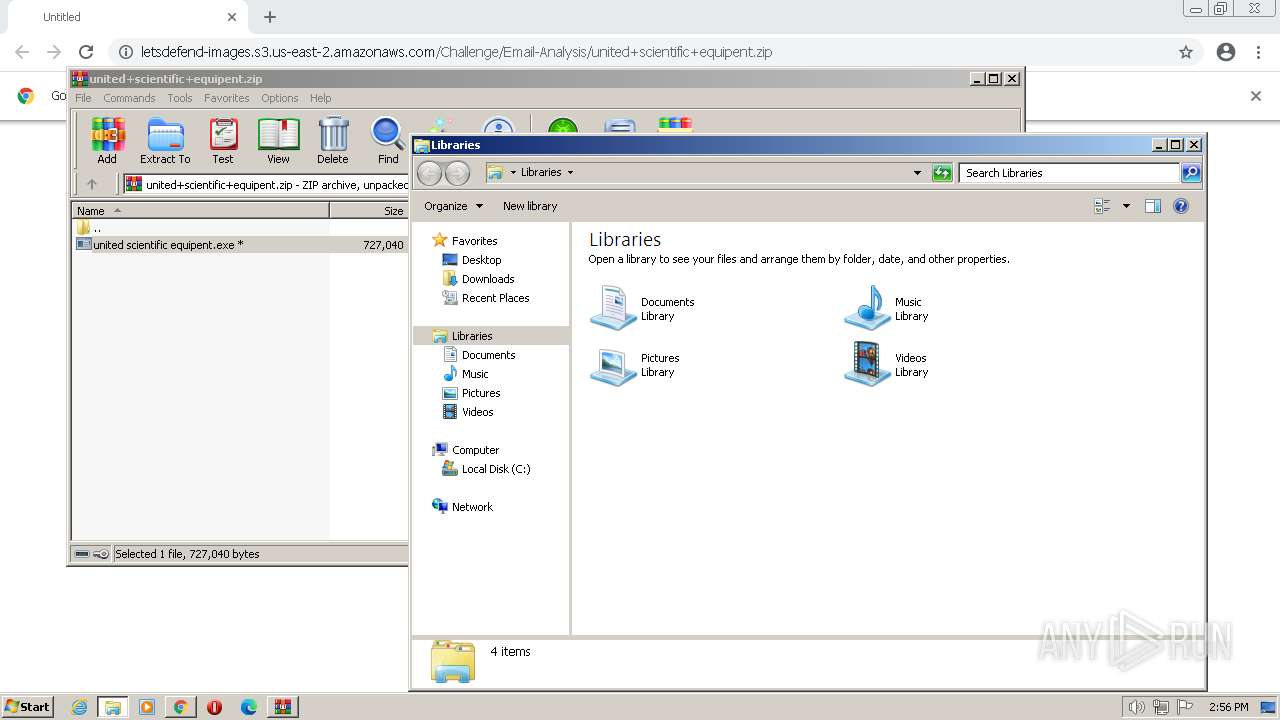Select Desktop under Favorites
1280x720 pixels.
point(481,260)
